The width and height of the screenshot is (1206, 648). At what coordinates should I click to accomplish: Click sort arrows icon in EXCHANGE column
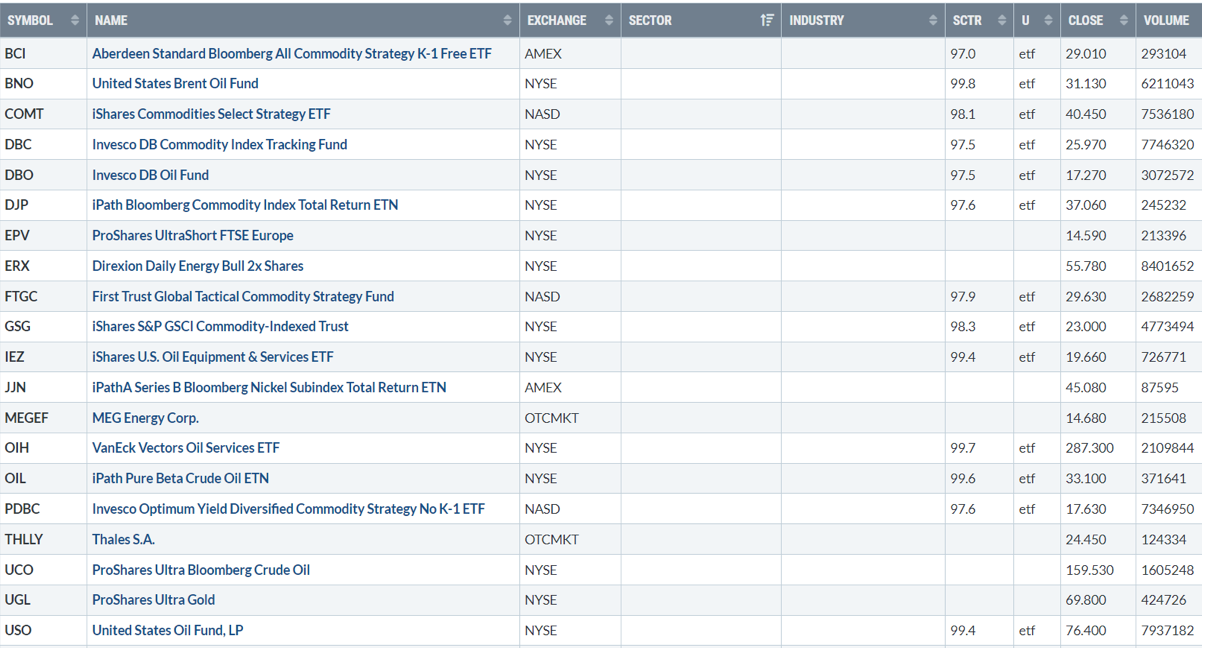(609, 20)
